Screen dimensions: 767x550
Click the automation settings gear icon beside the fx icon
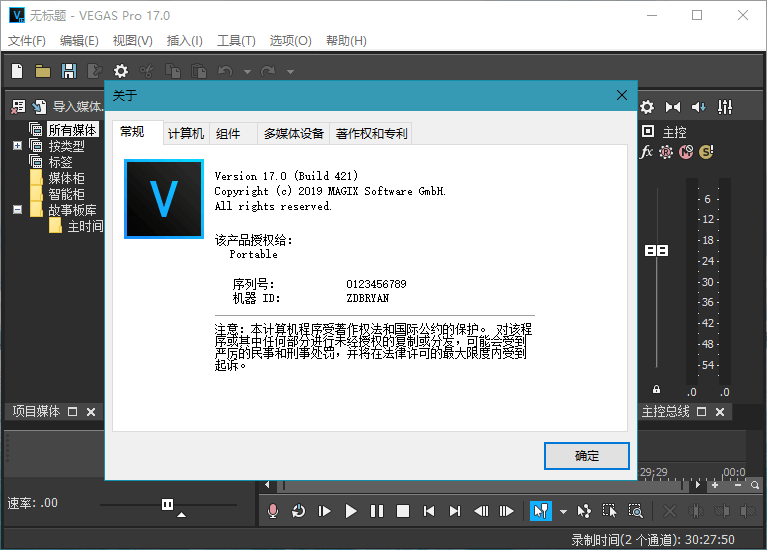pos(666,152)
